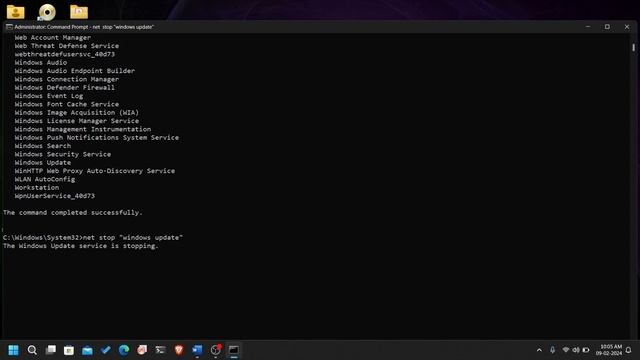This screenshot has height=360, width=640.
Task: Open the clock and date flyout
Action: click(609, 350)
